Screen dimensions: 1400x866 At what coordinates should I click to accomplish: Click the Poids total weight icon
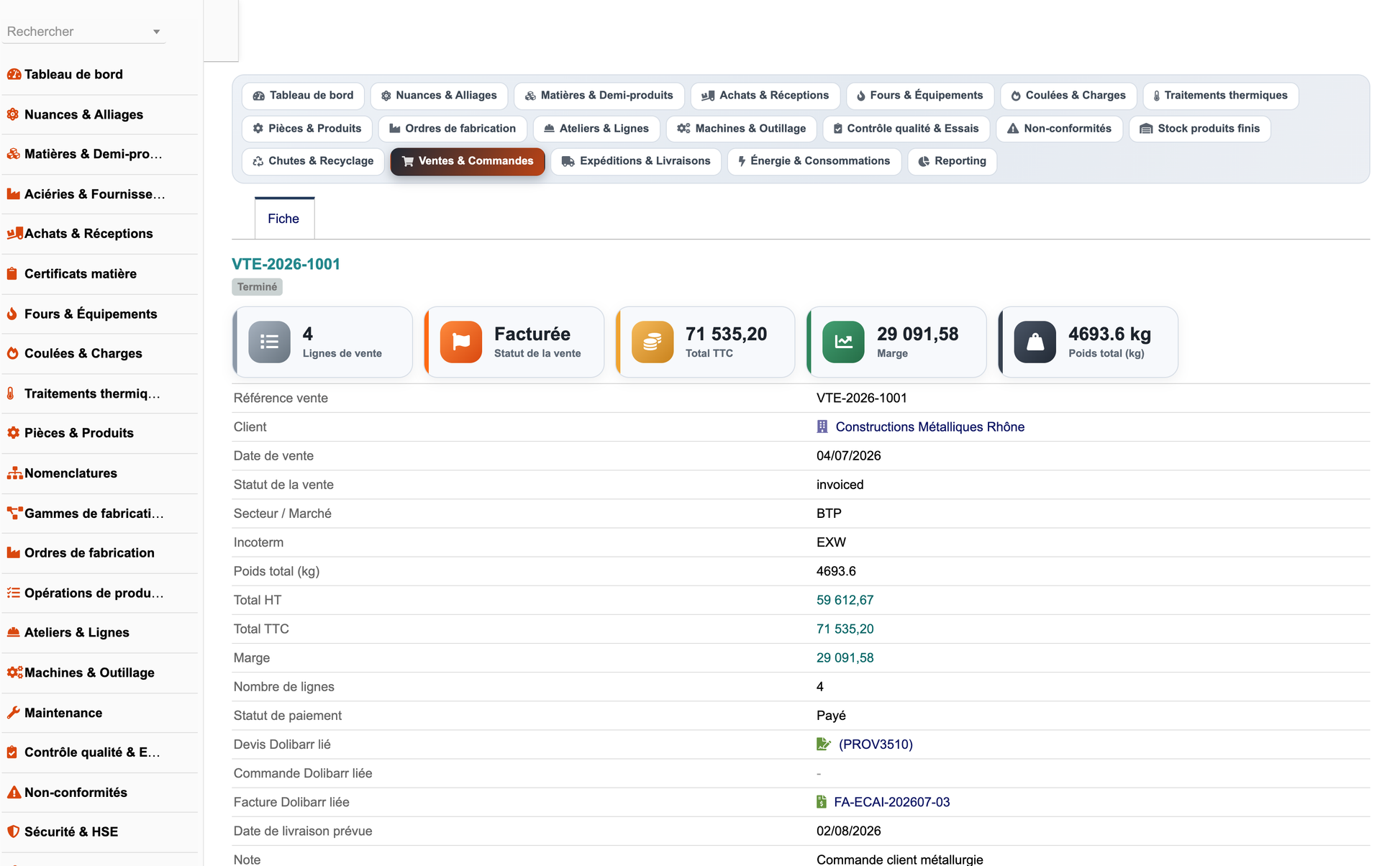(1035, 342)
